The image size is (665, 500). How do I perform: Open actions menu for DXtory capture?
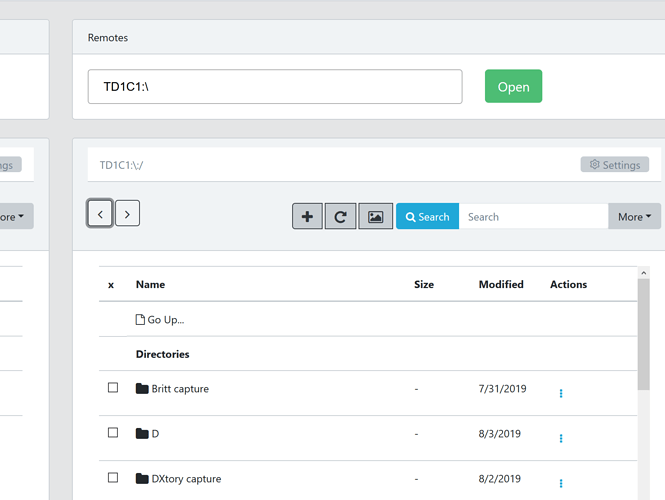561,483
